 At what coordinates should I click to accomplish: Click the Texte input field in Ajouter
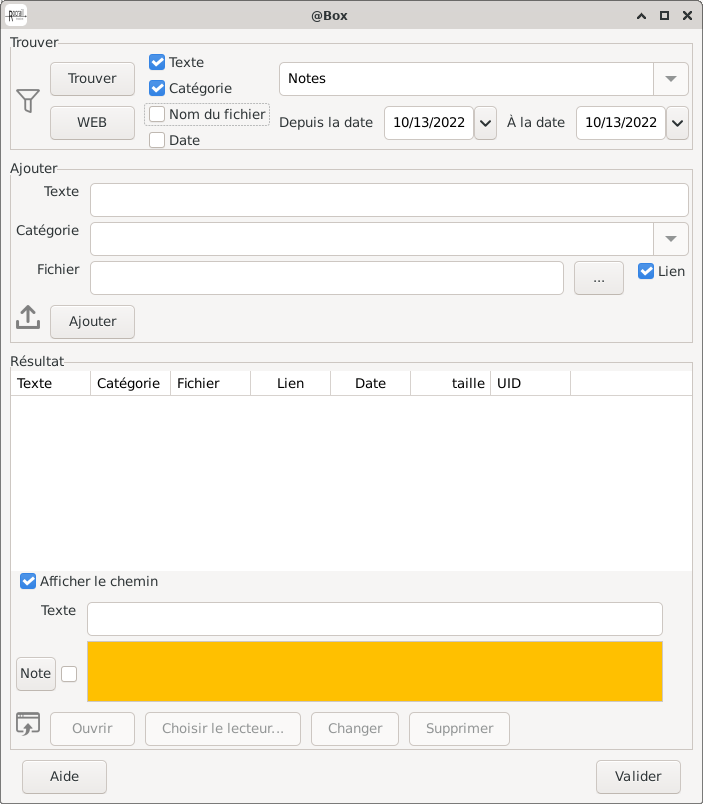pos(389,200)
